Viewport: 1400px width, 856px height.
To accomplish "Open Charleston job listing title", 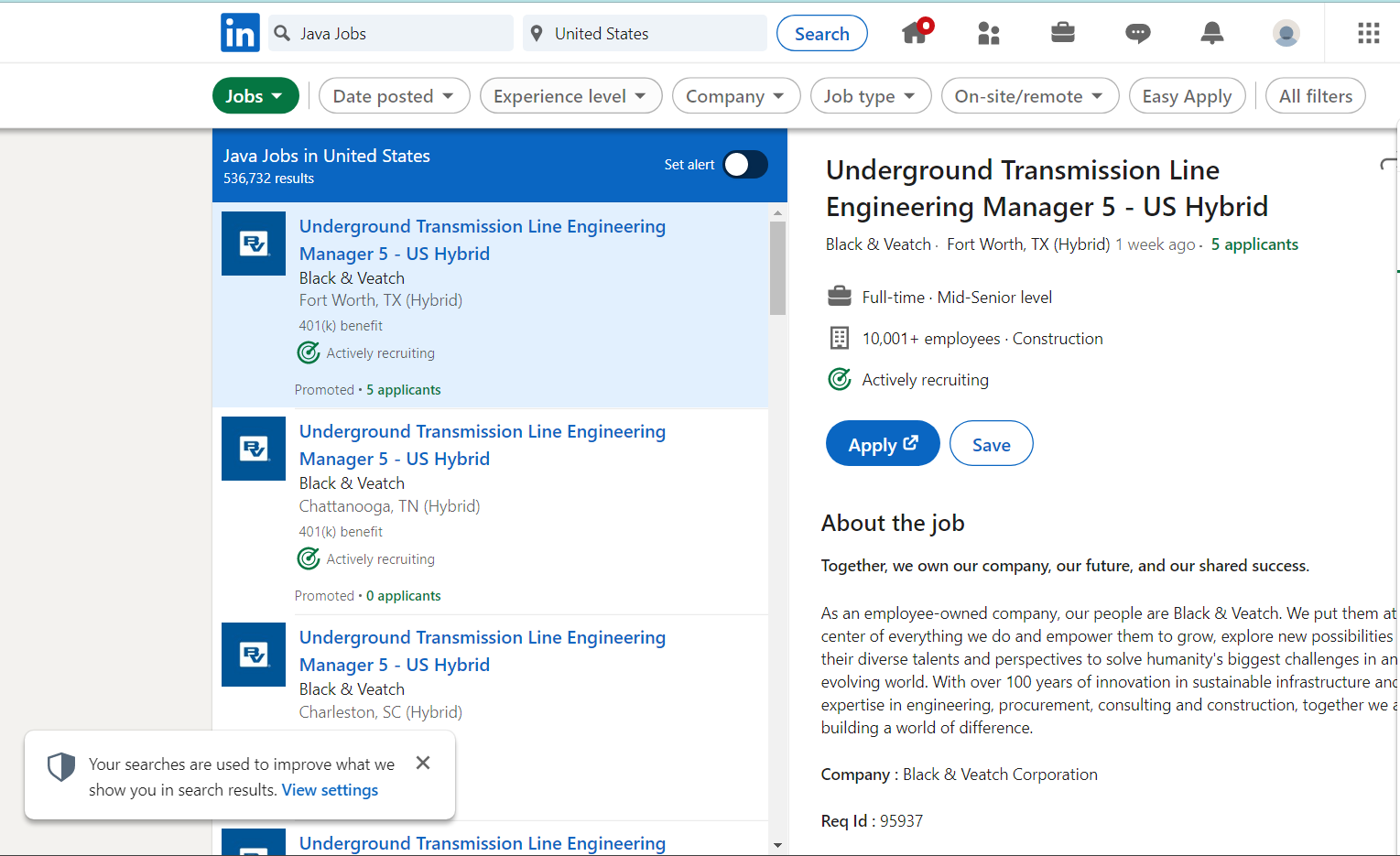I will click(x=483, y=651).
